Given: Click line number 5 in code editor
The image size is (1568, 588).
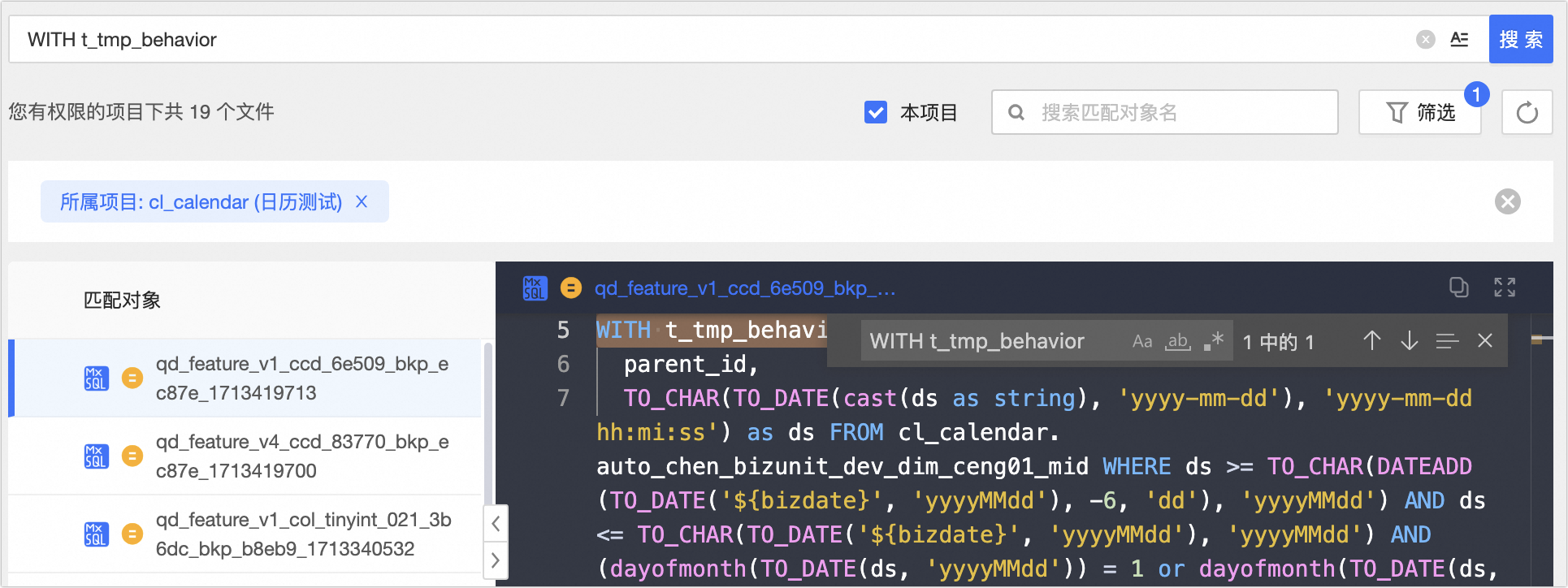Looking at the screenshot, I should pyautogui.click(x=563, y=330).
